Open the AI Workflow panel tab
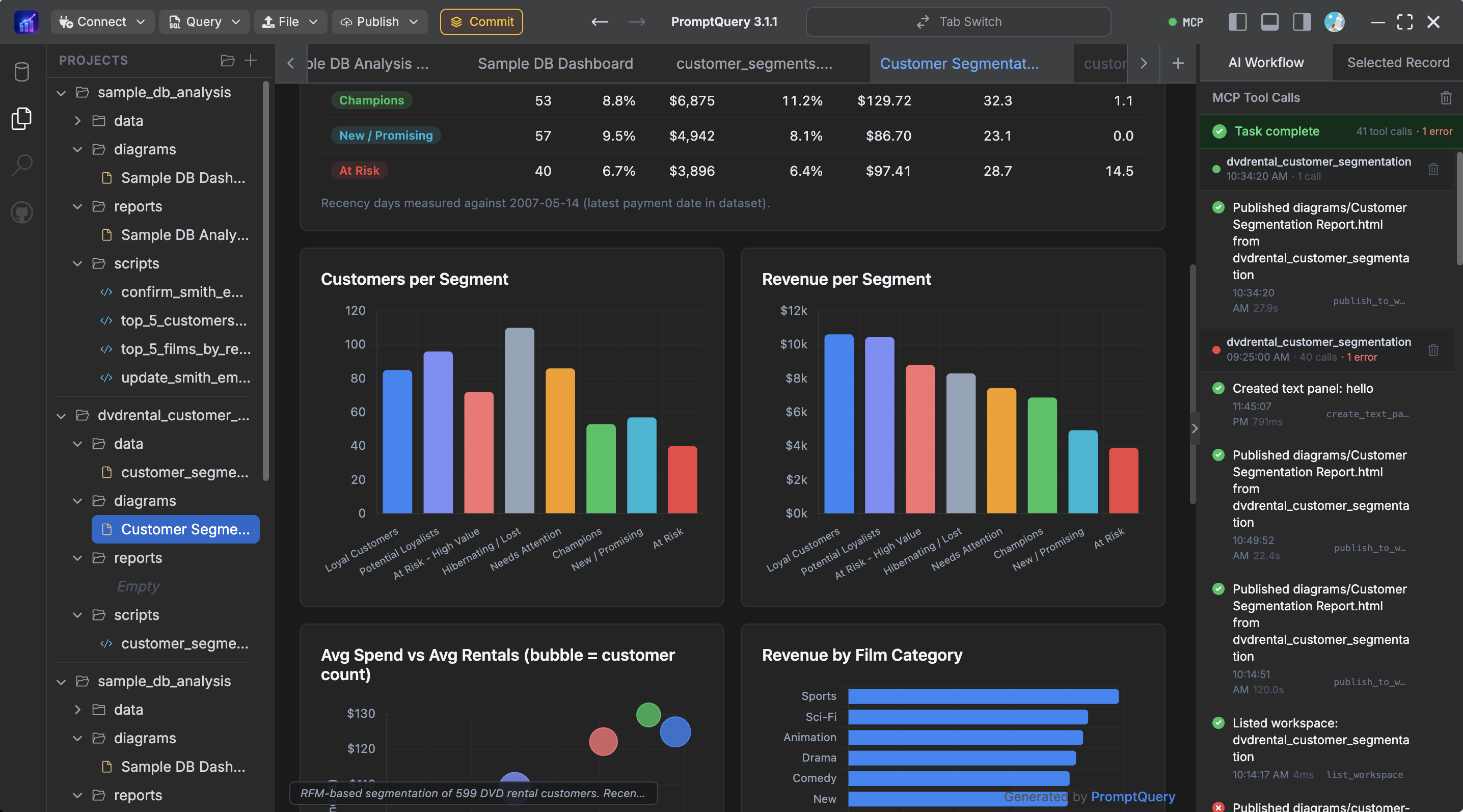This screenshot has height=812, width=1463. (1265, 63)
